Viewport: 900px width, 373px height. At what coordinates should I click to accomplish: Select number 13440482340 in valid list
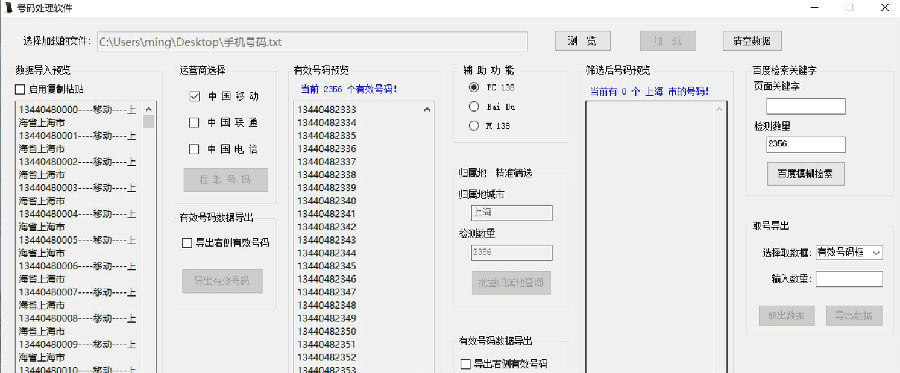tap(327, 200)
